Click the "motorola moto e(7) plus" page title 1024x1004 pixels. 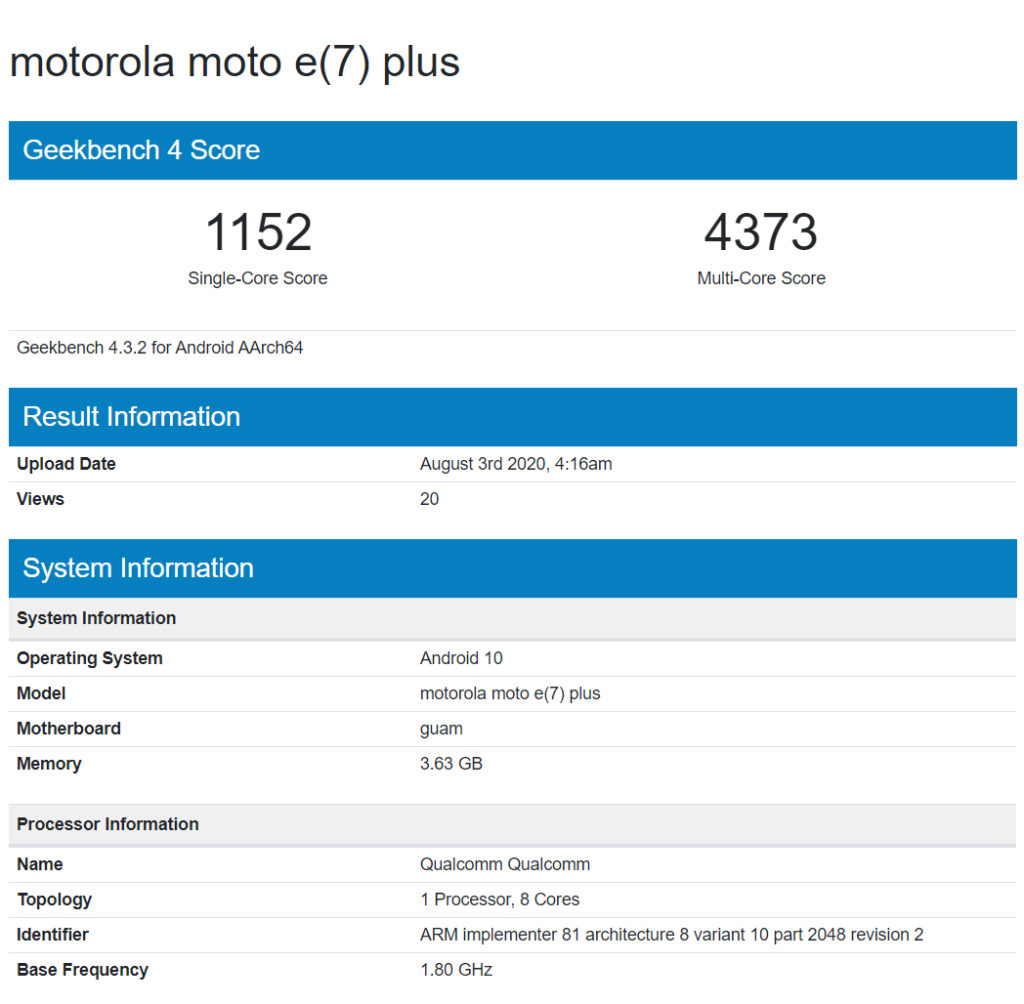(x=234, y=62)
